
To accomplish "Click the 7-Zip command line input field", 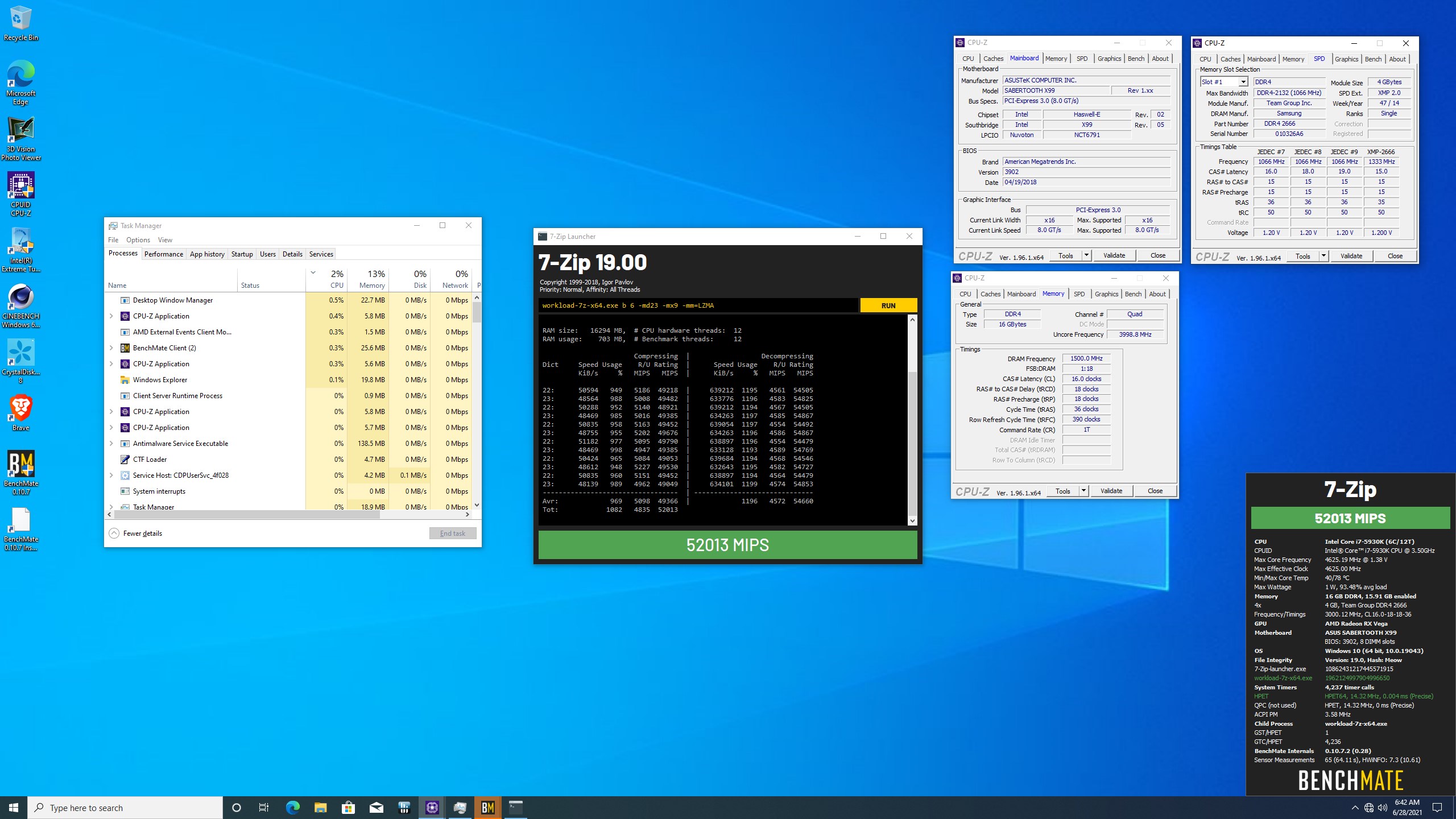I will 698,305.
